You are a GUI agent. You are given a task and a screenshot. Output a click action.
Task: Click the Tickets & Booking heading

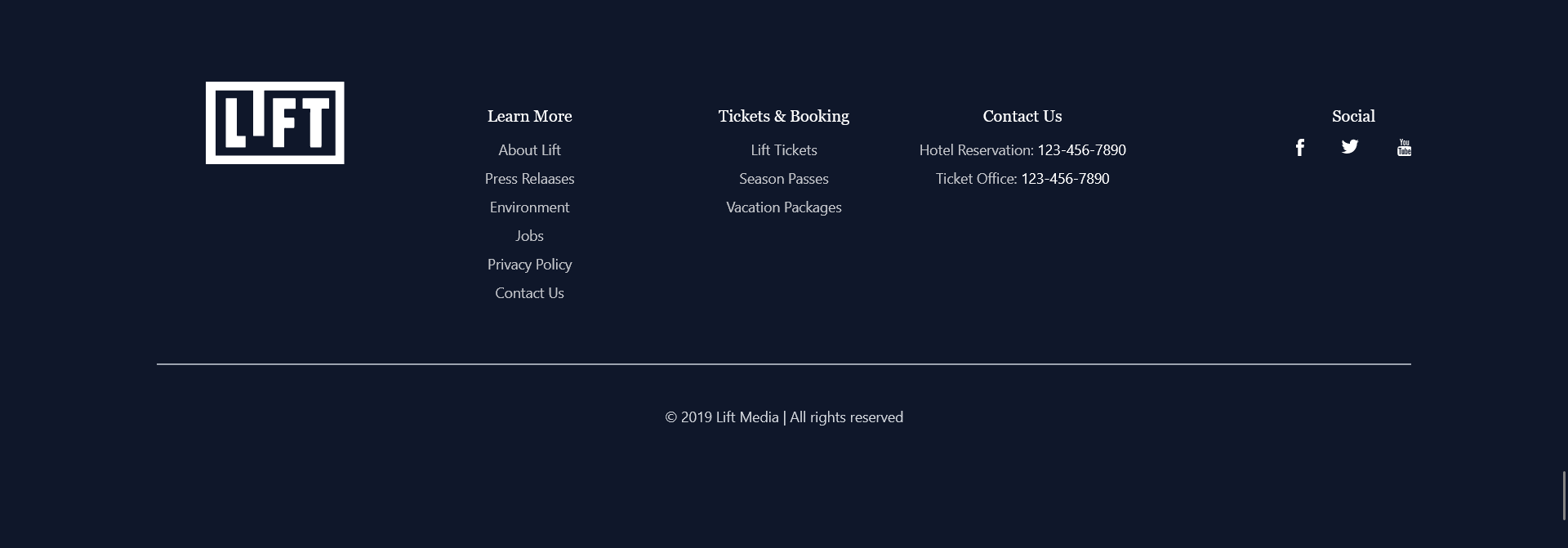coord(784,116)
